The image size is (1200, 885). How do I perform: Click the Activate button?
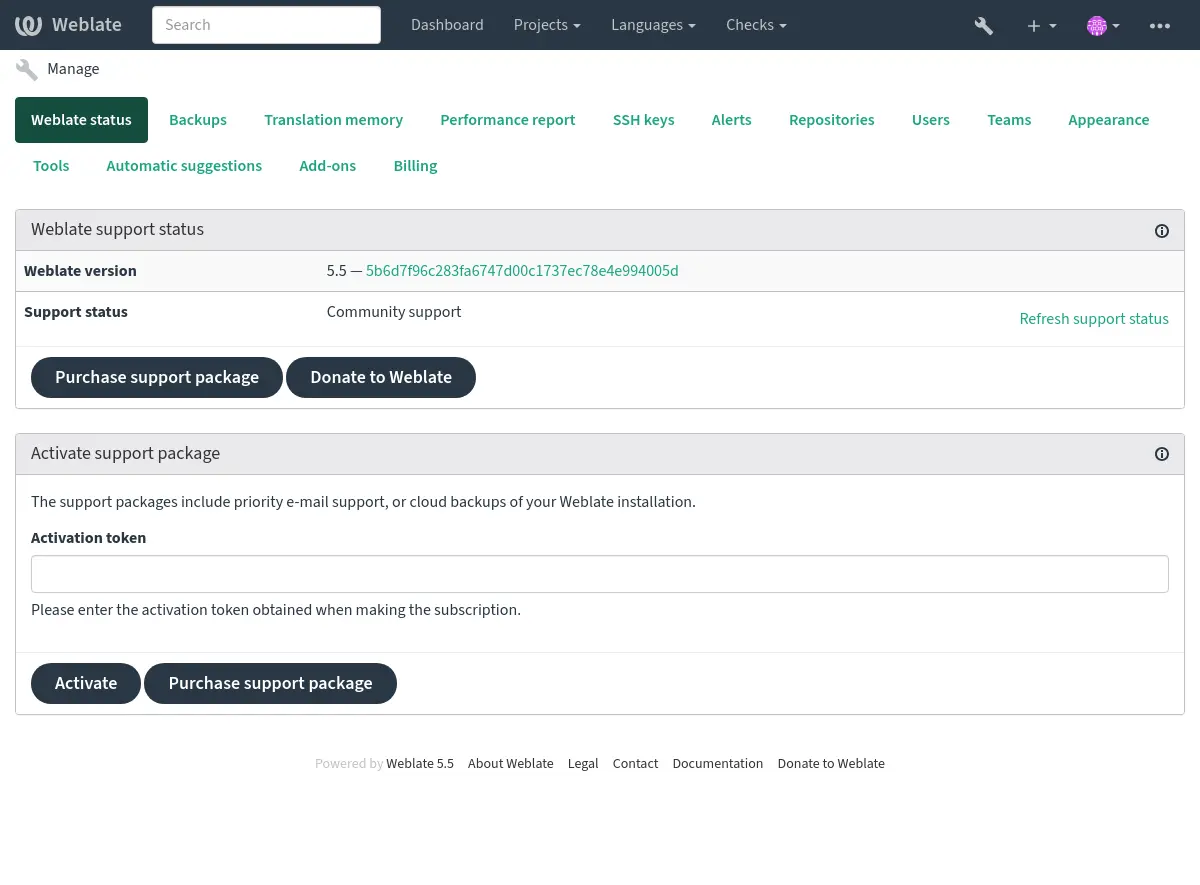click(86, 683)
